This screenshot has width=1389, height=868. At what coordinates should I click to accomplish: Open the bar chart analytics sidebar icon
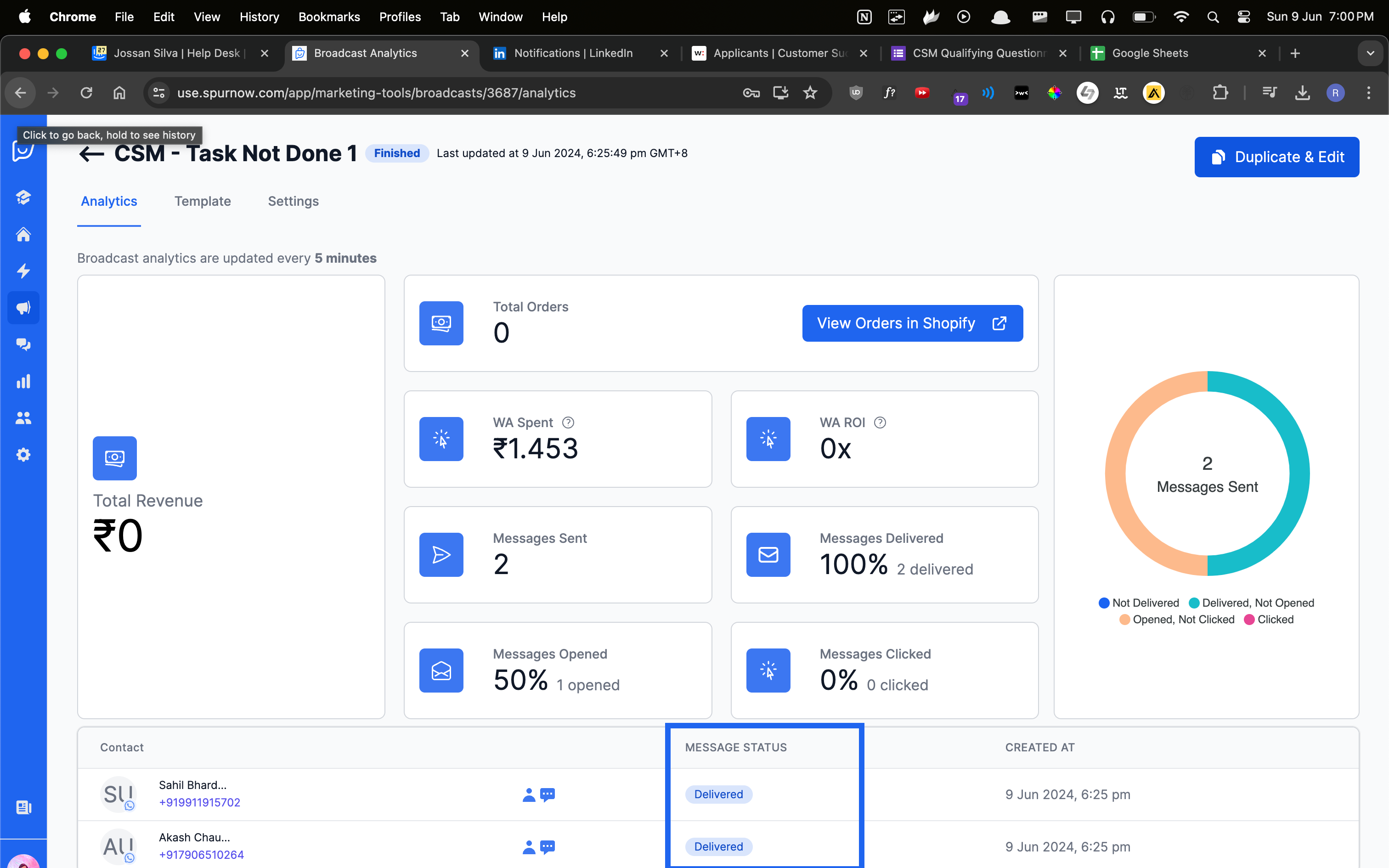point(23,381)
